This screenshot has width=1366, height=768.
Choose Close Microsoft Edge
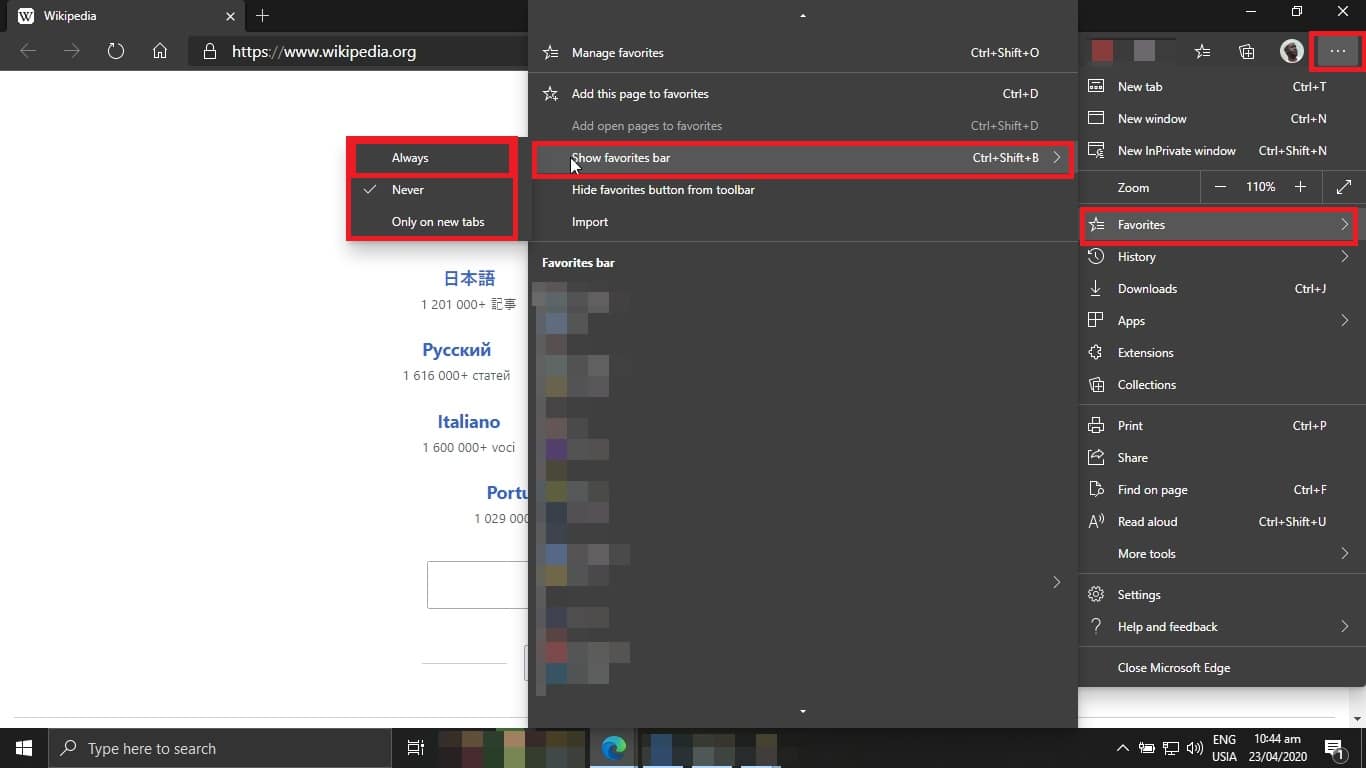pyautogui.click(x=1222, y=668)
